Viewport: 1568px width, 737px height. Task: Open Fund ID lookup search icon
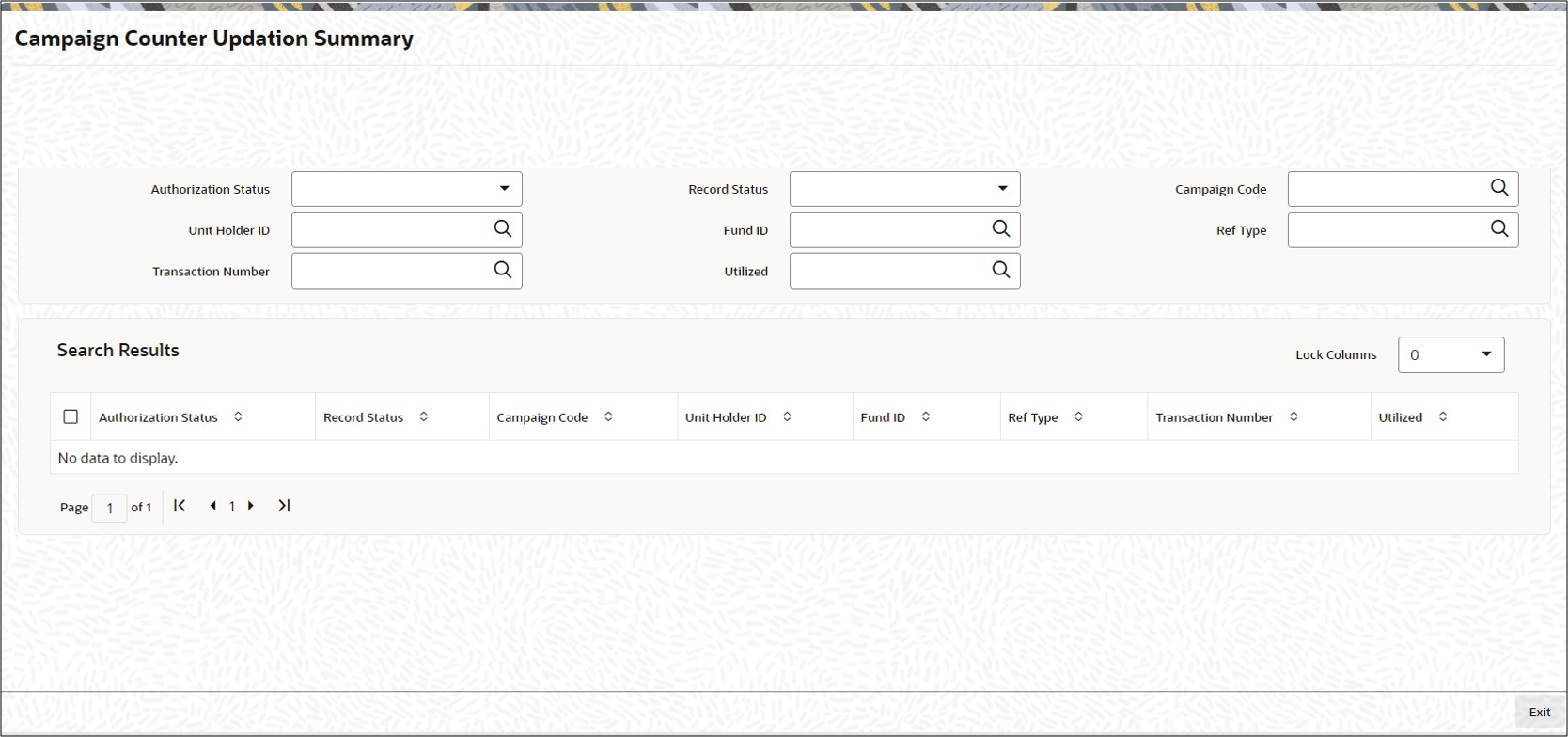coord(1001,229)
